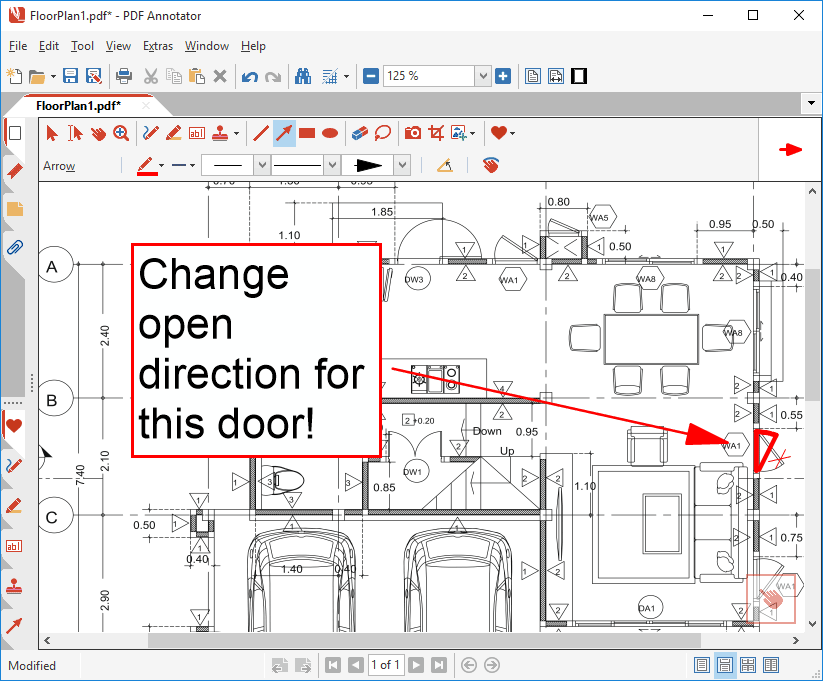Click the Redo arrow
This screenshot has width=823, height=681.
pos(273,77)
